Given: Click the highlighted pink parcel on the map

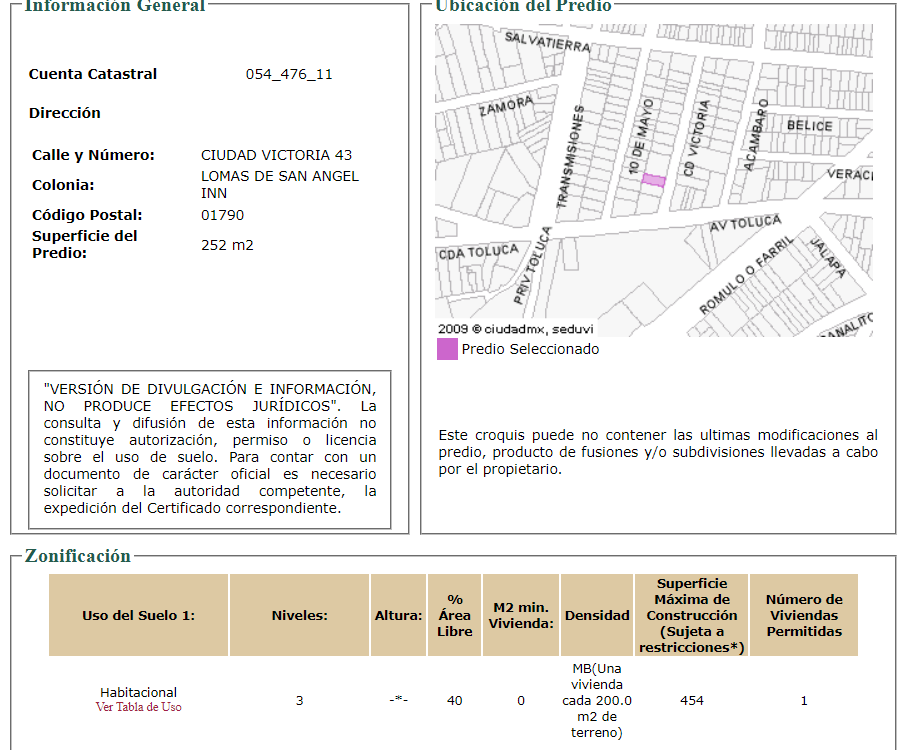Looking at the screenshot, I should point(653,180).
